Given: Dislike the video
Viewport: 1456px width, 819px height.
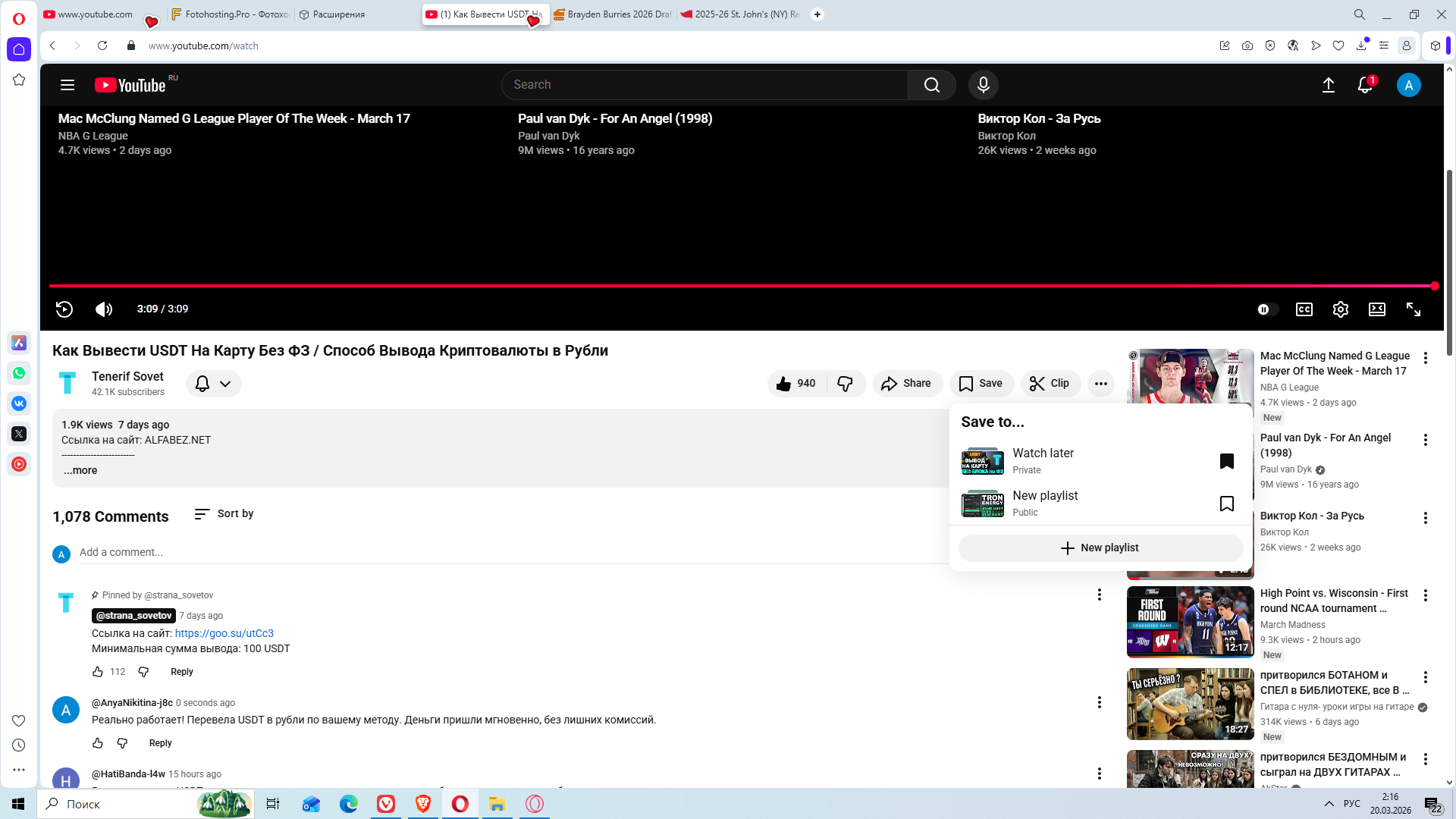Looking at the screenshot, I should 845,384.
